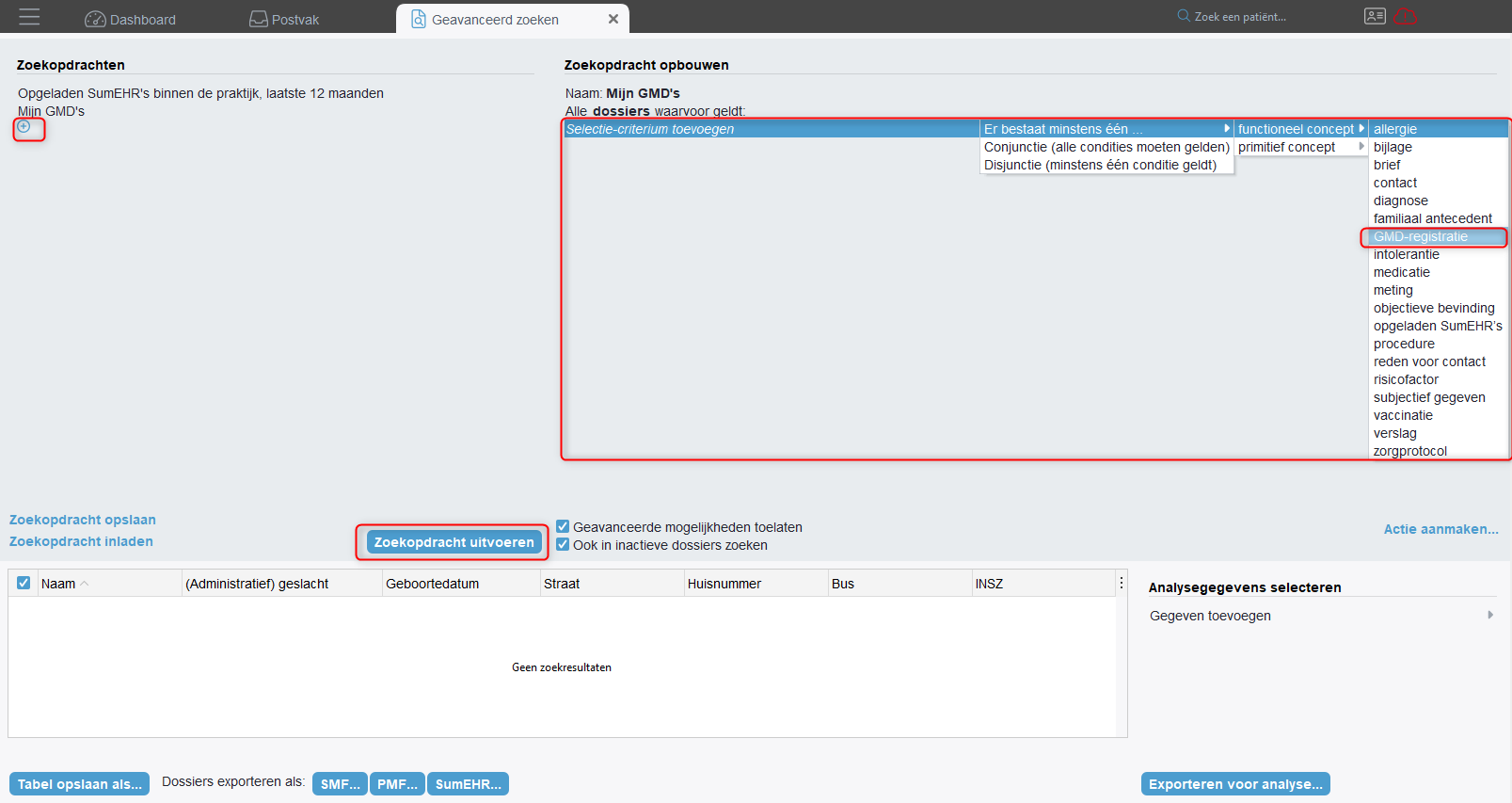The height and width of the screenshot is (803, 1512).
Task: Select vaccinatie option
Action: (x=1439, y=415)
